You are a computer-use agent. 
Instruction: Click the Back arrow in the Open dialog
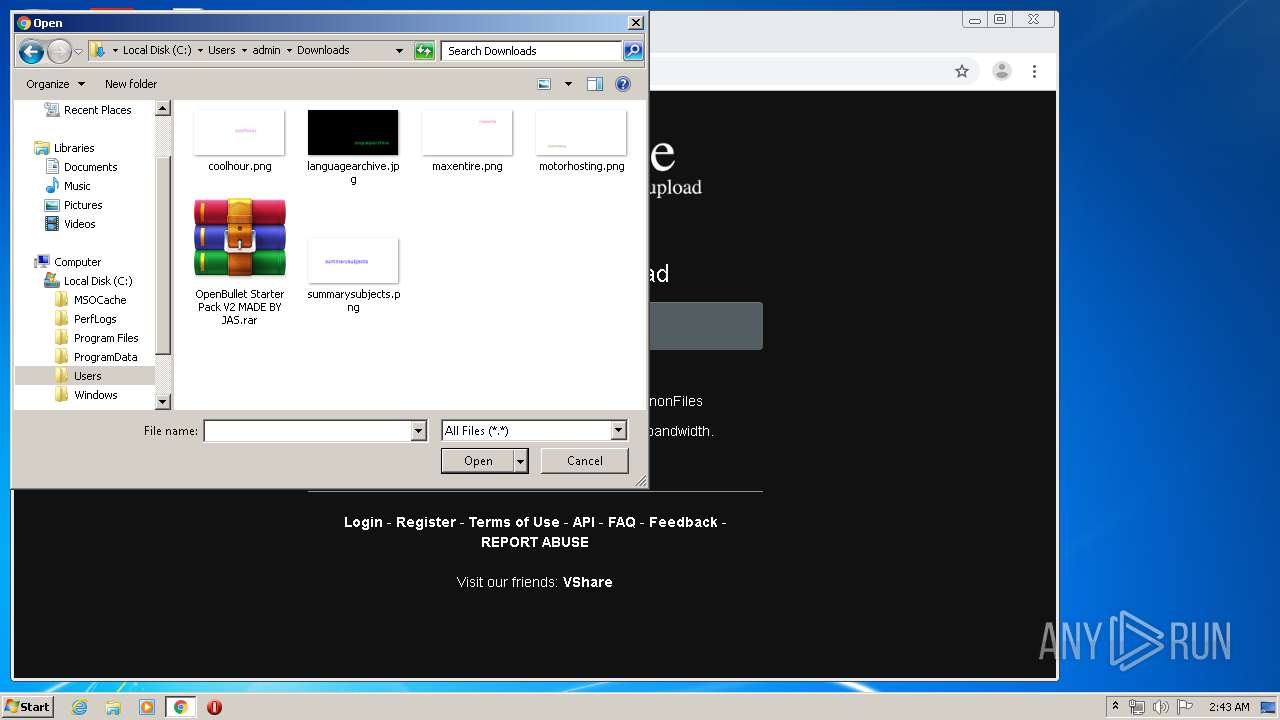(31, 51)
